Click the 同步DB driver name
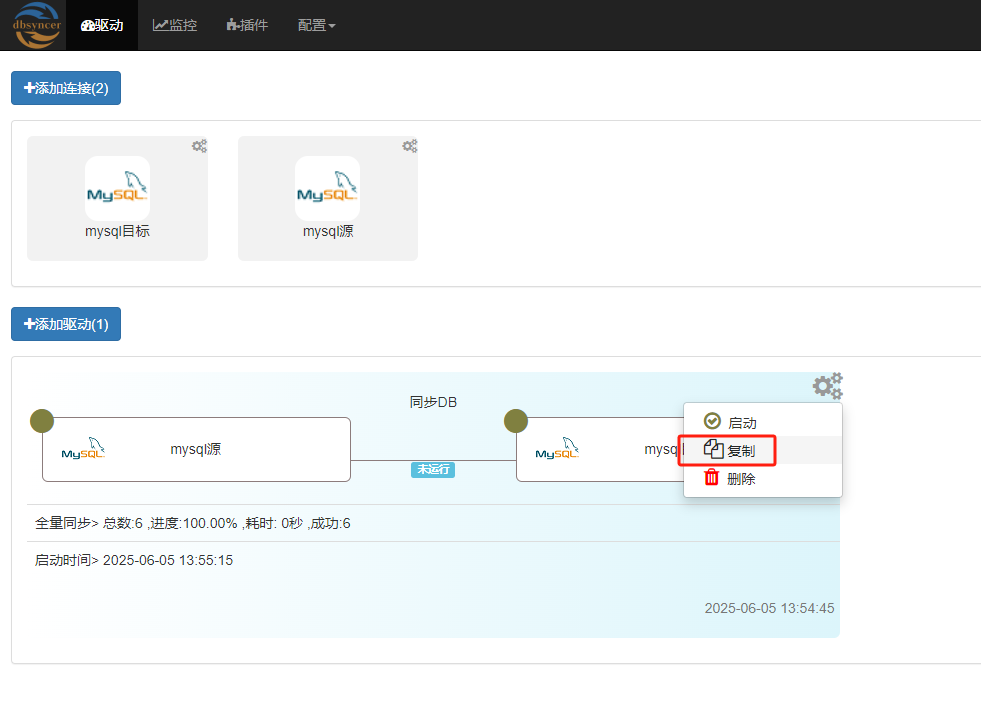981x708 pixels. (x=433, y=402)
